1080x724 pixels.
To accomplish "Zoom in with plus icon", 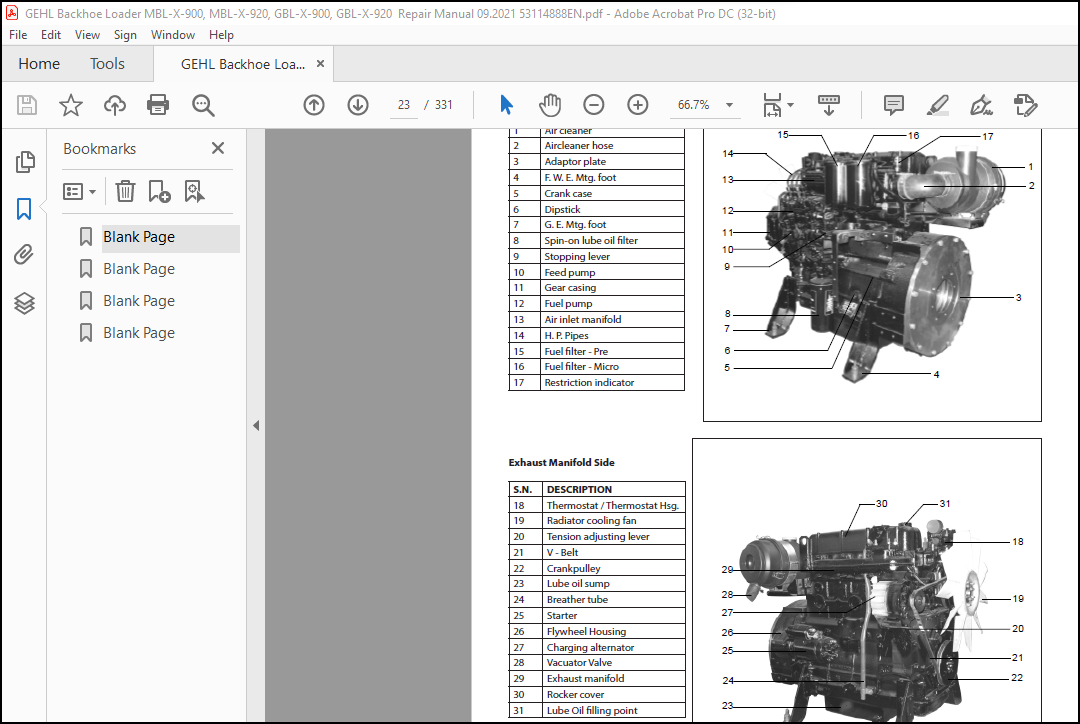I will coord(638,105).
